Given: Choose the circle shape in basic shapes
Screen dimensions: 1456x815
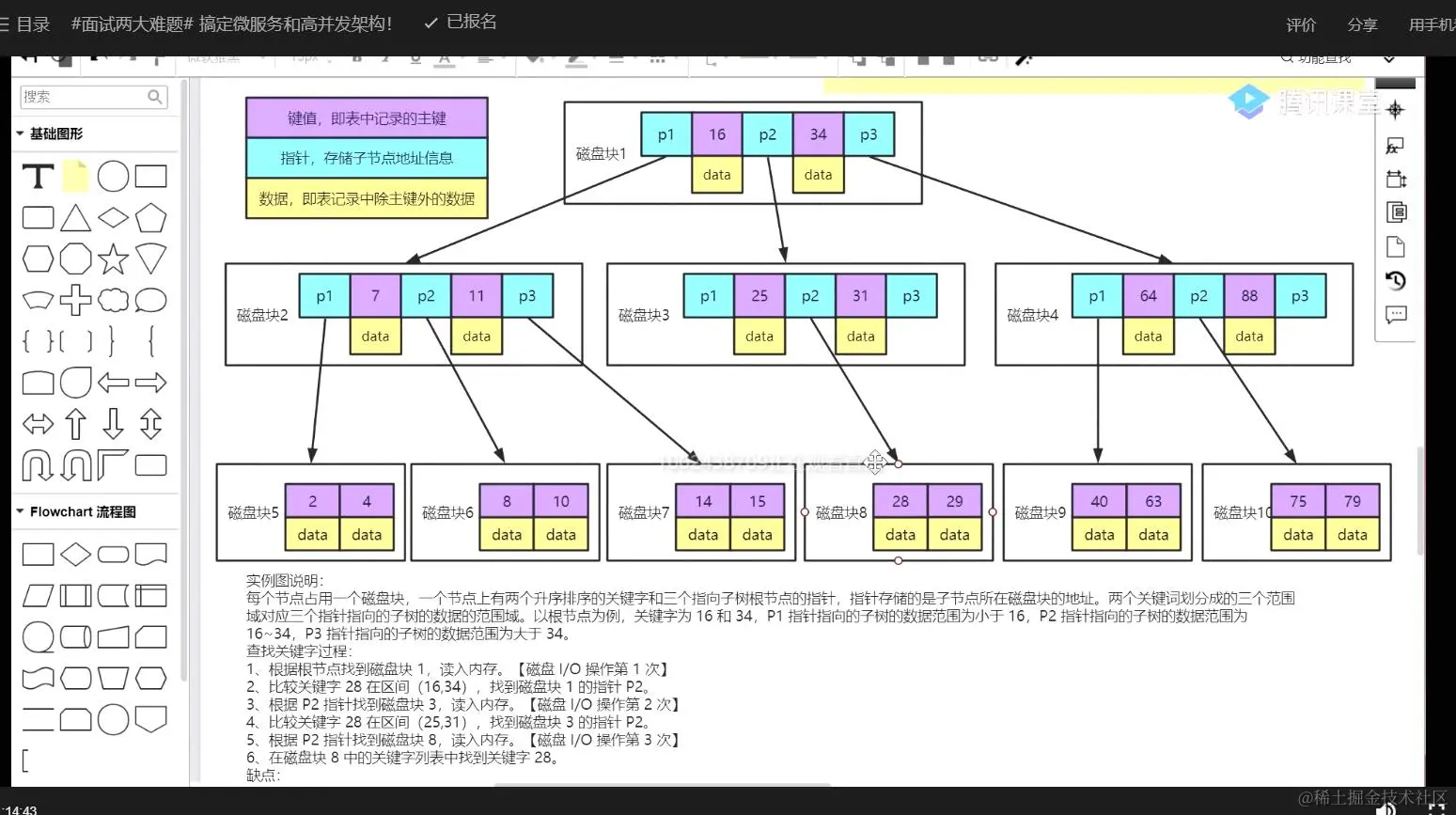Looking at the screenshot, I should (113, 177).
